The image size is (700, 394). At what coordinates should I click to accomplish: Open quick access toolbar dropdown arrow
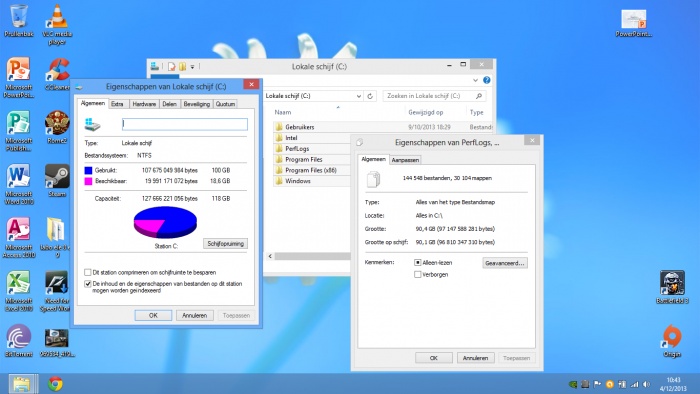coord(192,67)
